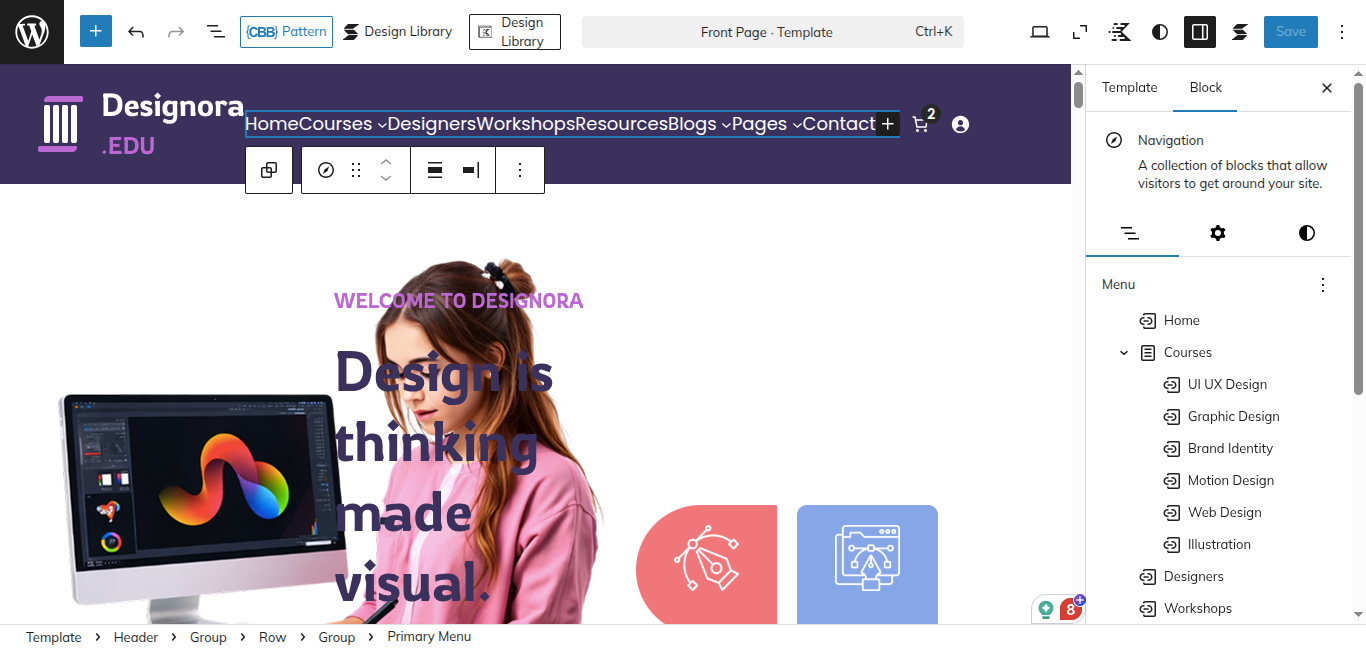Click the user account icon in header
1366x649 pixels.
(960, 125)
